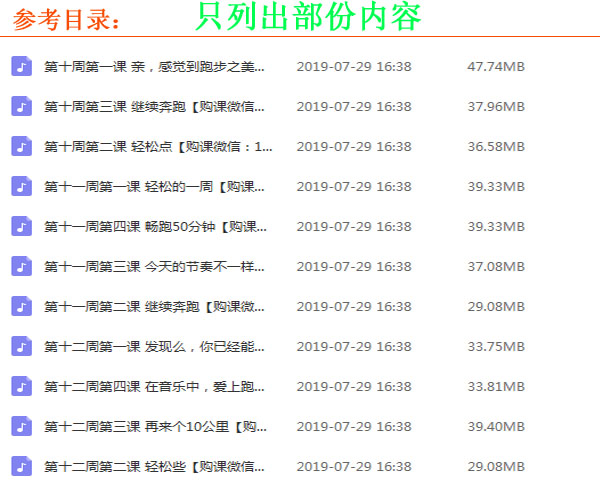Open the file 第十二周第三课 再来个10公里
This screenshot has width=600, height=489.
[155, 427]
